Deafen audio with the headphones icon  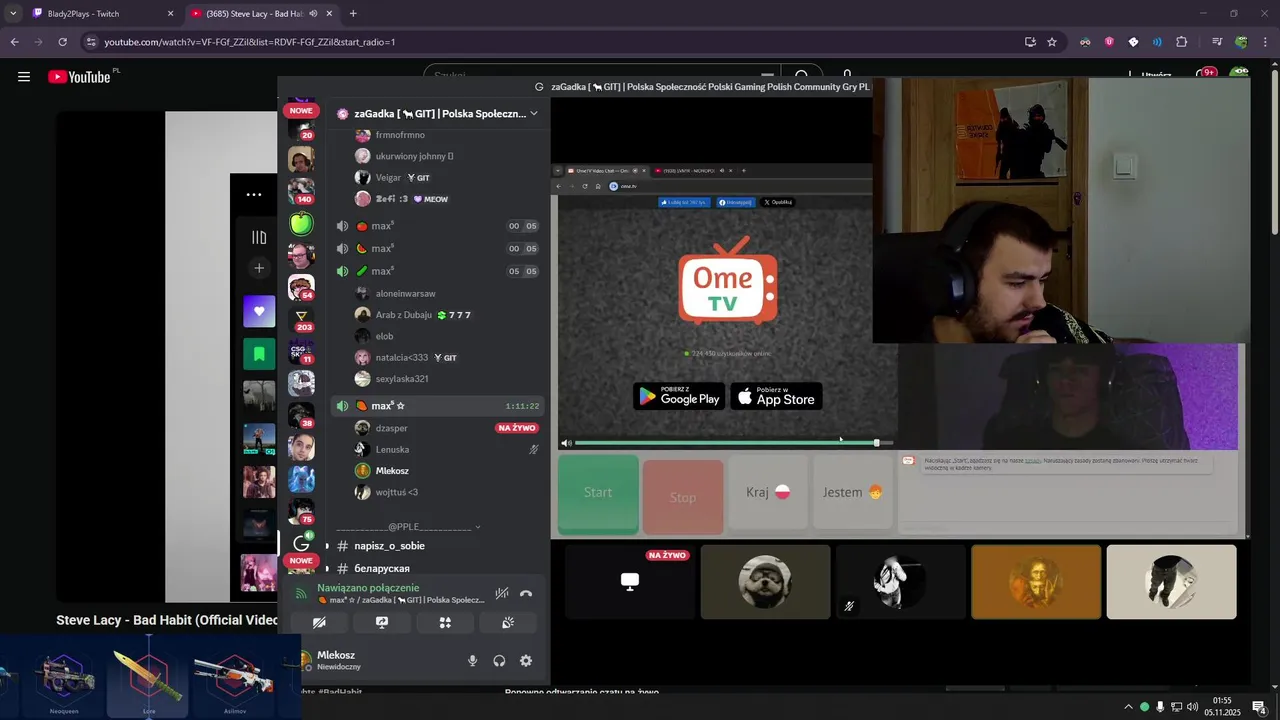499,661
